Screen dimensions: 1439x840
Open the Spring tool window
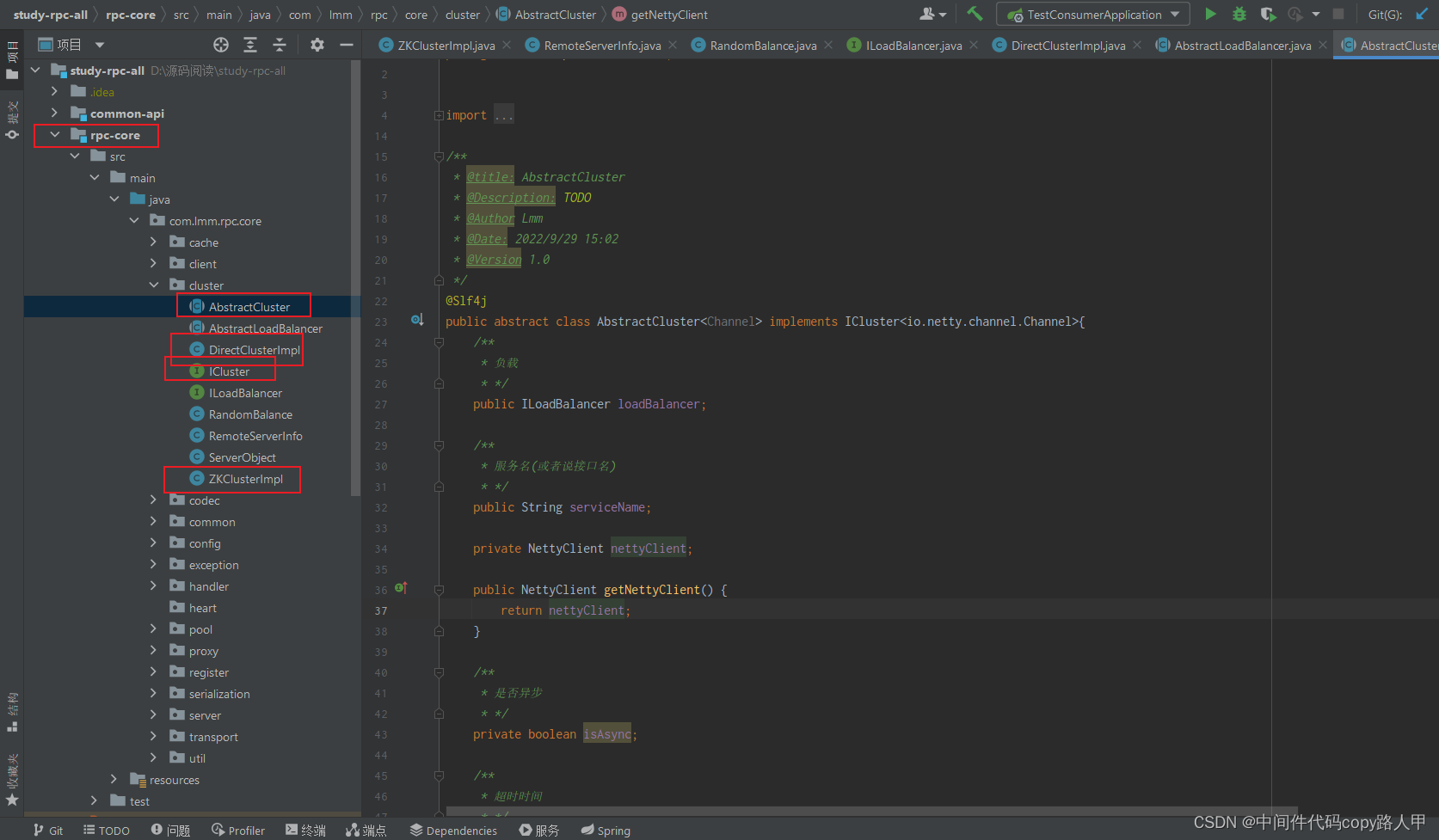[606, 830]
